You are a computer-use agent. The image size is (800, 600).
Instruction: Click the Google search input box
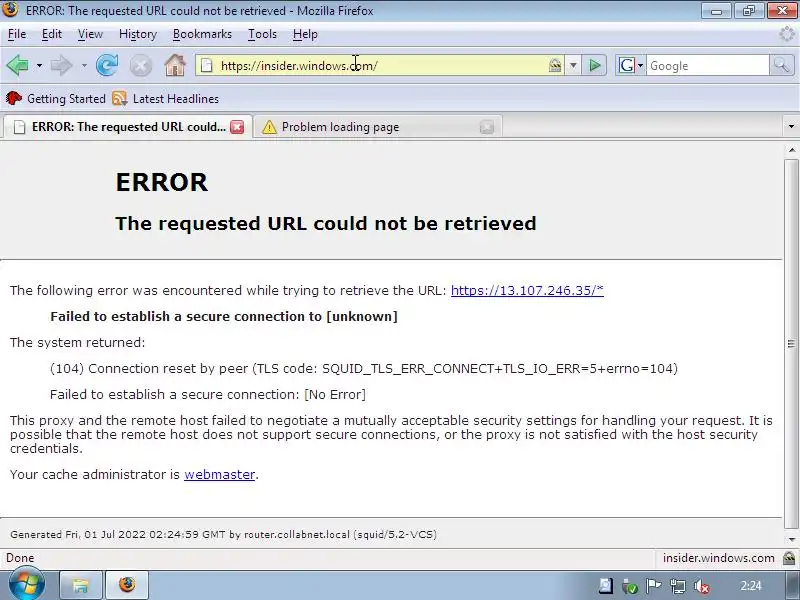click(x=707, y=65)
